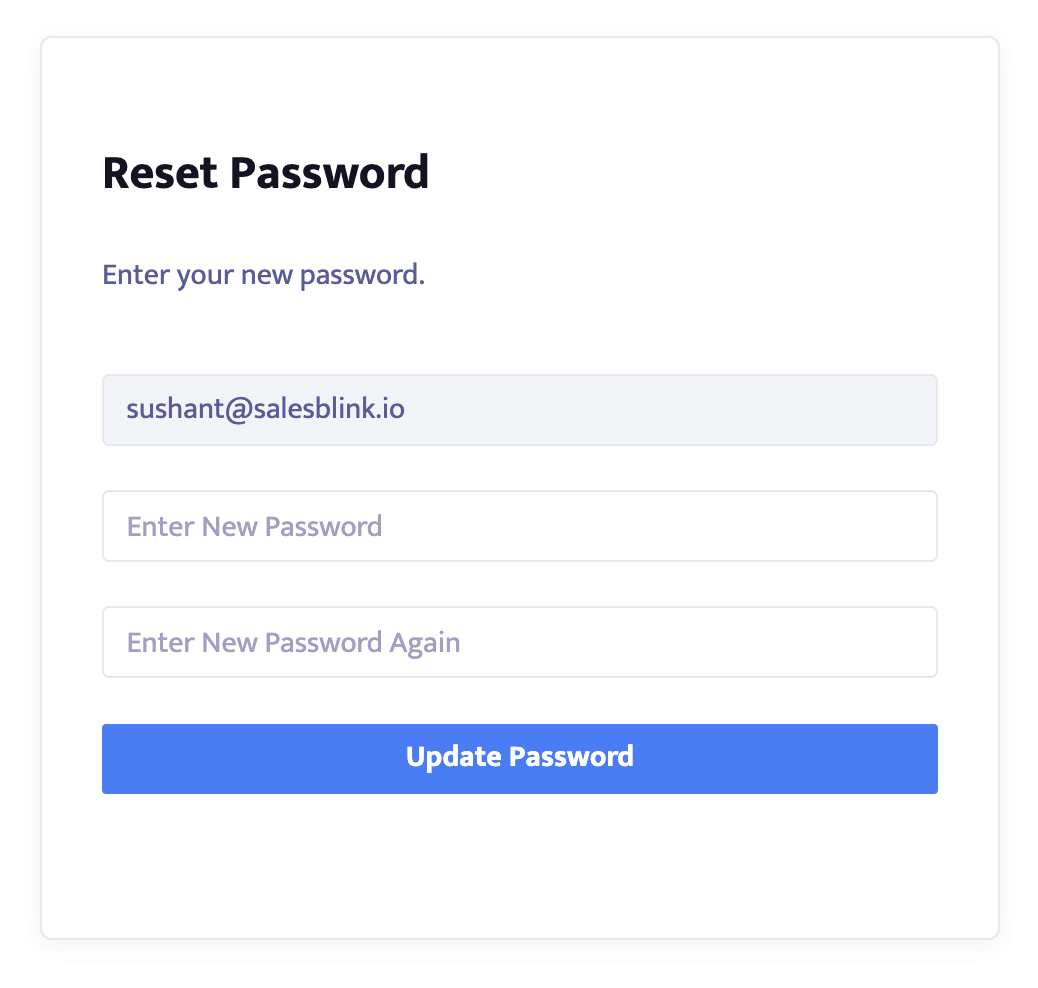Select the password confirmation input box
Viewport: 1038px width, 988px height.
[x=520, y=642]
